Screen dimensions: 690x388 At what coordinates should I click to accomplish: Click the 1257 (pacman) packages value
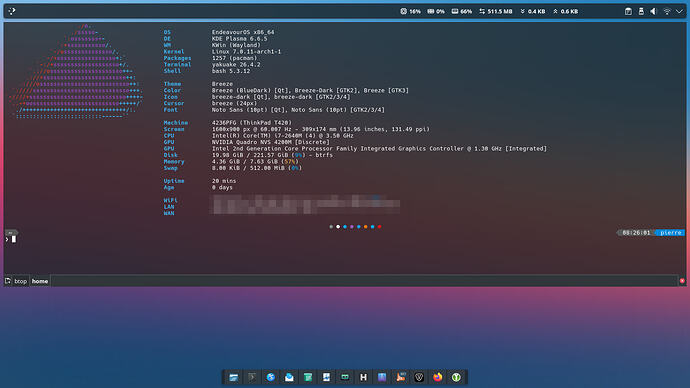234,58
